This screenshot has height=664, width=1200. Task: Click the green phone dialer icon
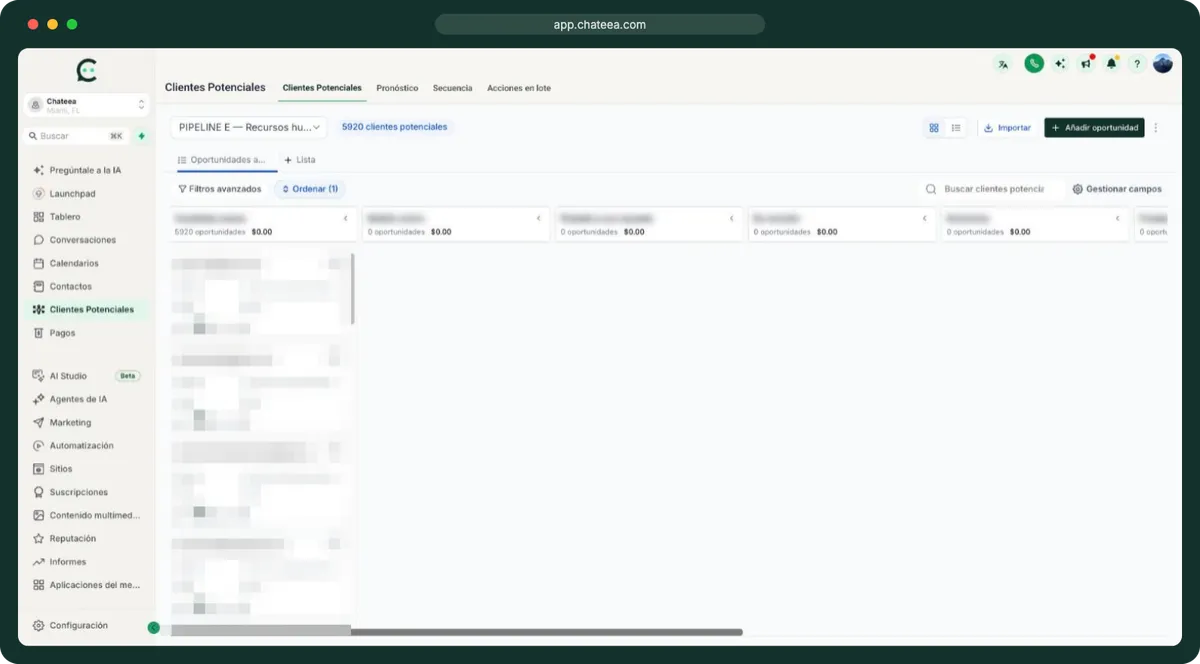coord(1034,63)
